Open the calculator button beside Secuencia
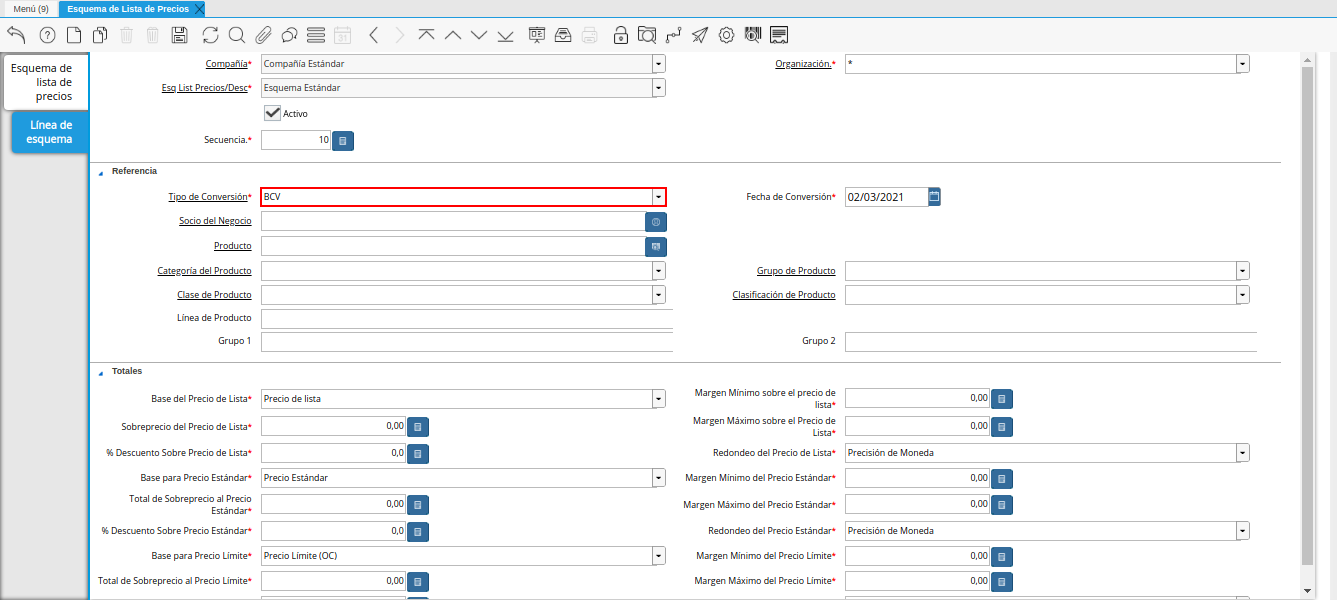 pyautogui.click(x=343, y=141)
